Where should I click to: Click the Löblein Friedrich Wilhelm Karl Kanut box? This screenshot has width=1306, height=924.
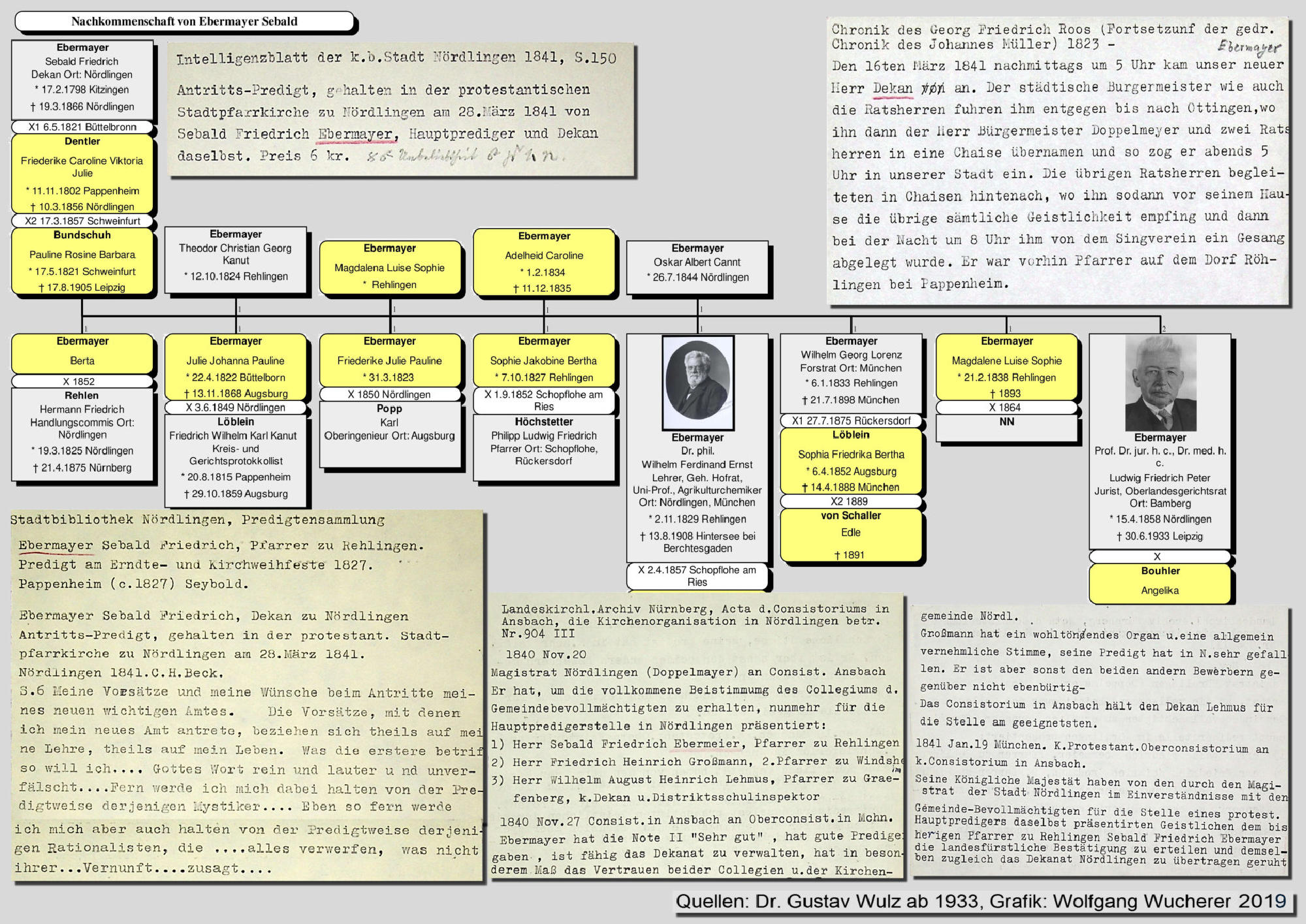pyautogui.click(x=236, y=460)
